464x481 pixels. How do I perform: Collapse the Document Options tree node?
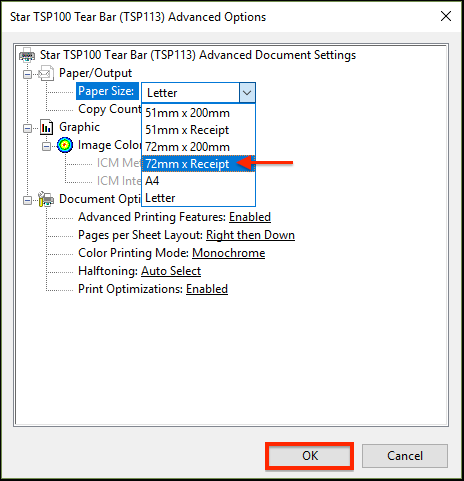[x=28, y=200]
